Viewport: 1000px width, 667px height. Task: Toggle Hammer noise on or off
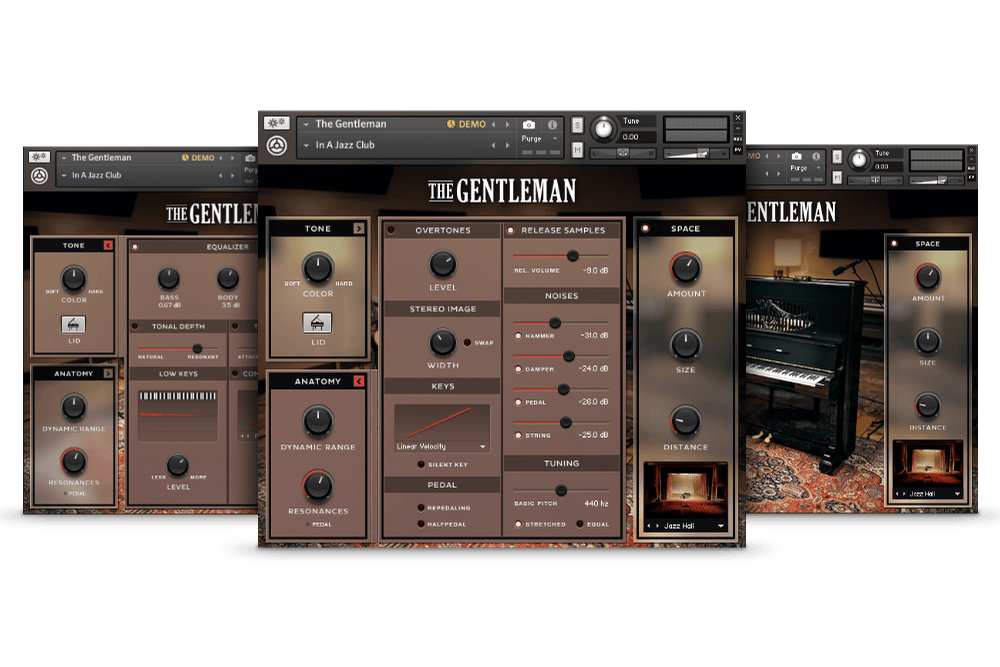[x=518, y=335]
